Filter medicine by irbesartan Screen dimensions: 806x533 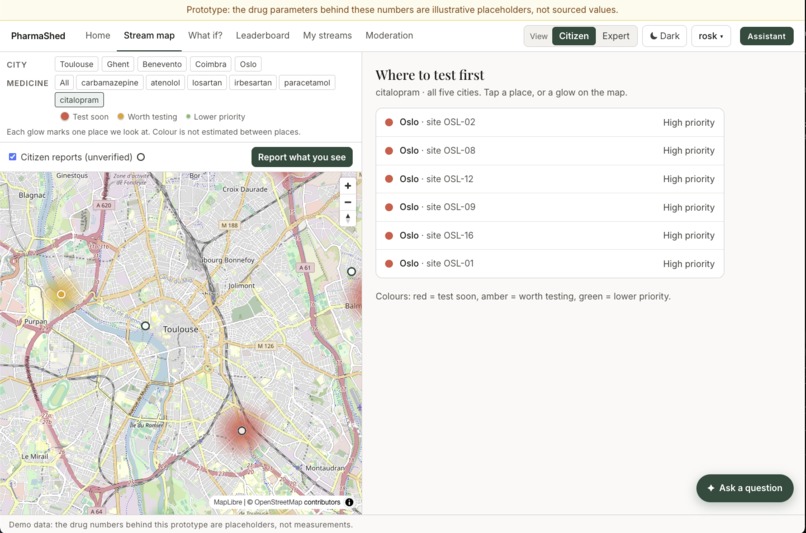coord(253,83)
